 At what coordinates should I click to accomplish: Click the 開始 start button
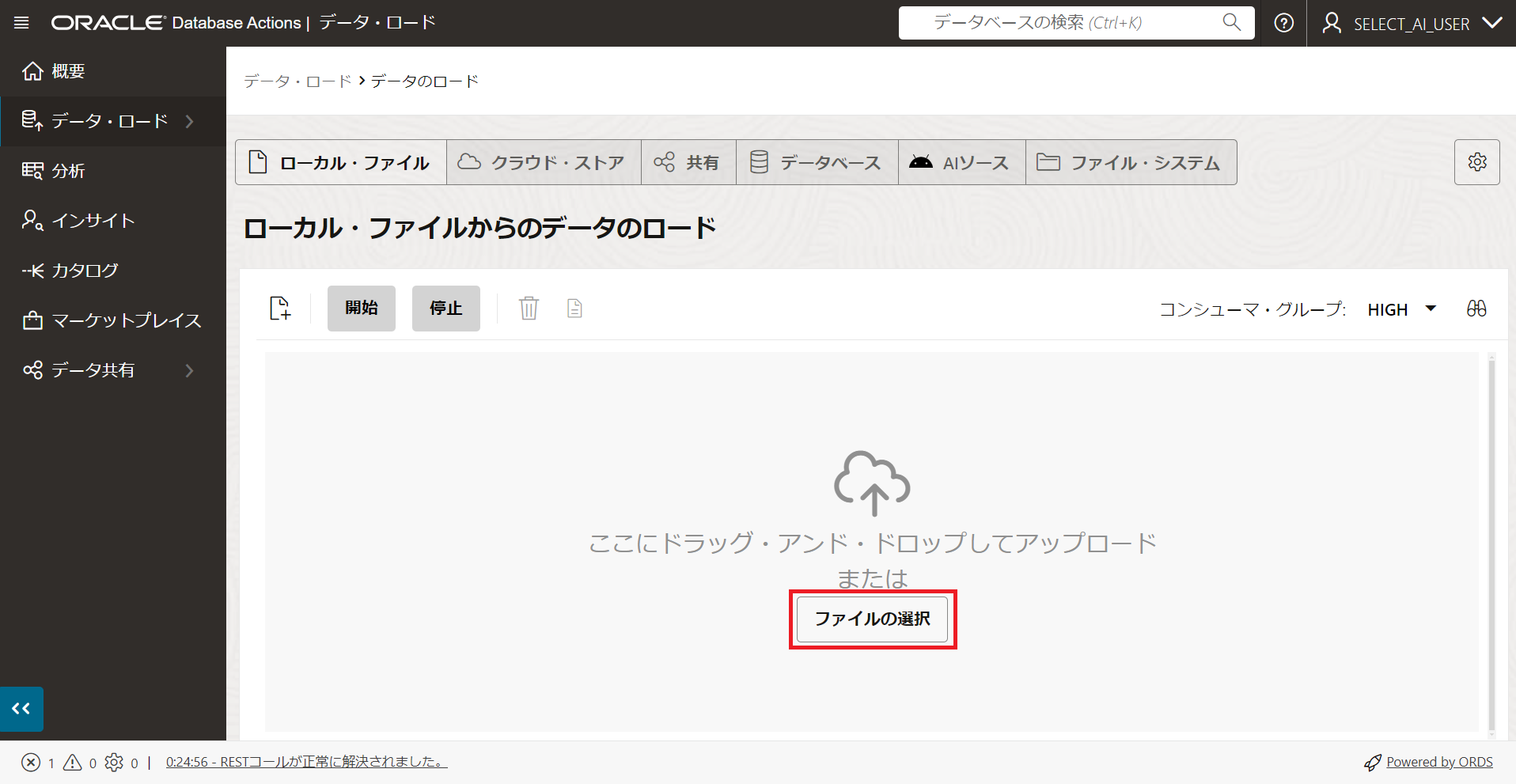[x=361, y=309]
